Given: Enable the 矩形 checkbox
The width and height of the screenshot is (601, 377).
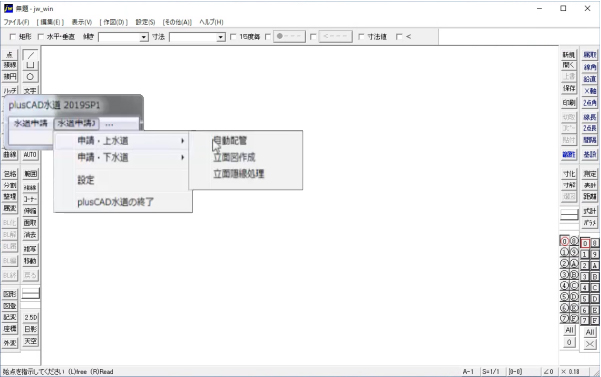Looking at the screenshot, I should pyautogui.click(x=13, y=37).
